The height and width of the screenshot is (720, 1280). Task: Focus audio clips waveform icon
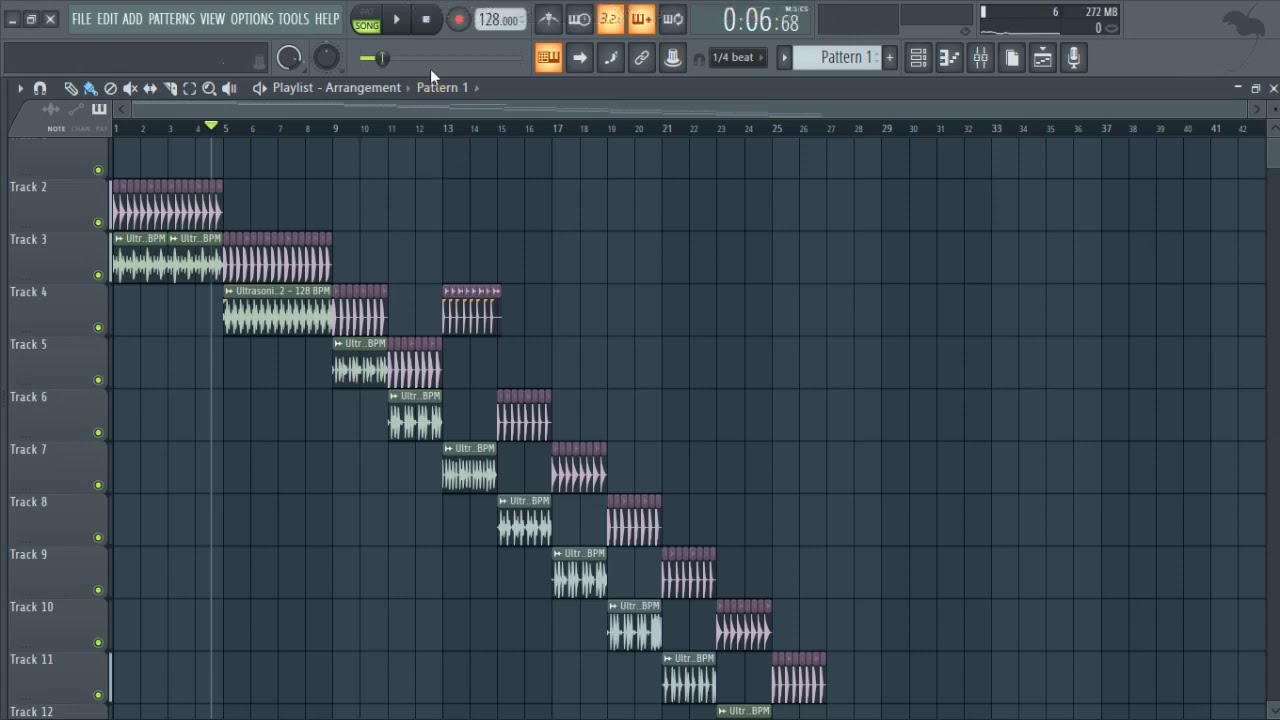tap(51, 109)
